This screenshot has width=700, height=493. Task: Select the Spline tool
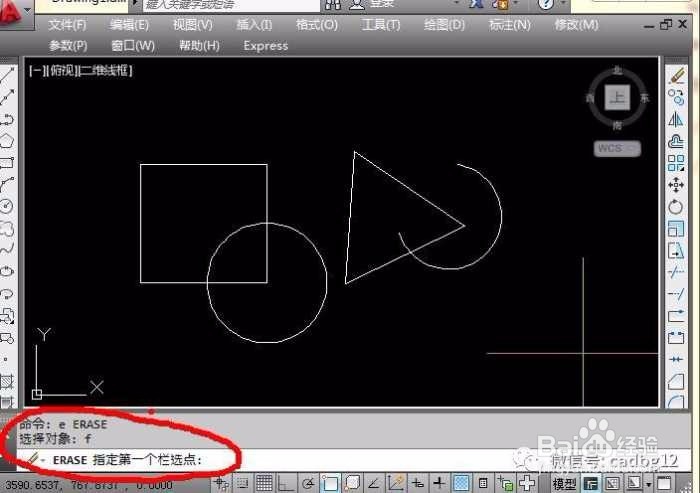(8, 249)
